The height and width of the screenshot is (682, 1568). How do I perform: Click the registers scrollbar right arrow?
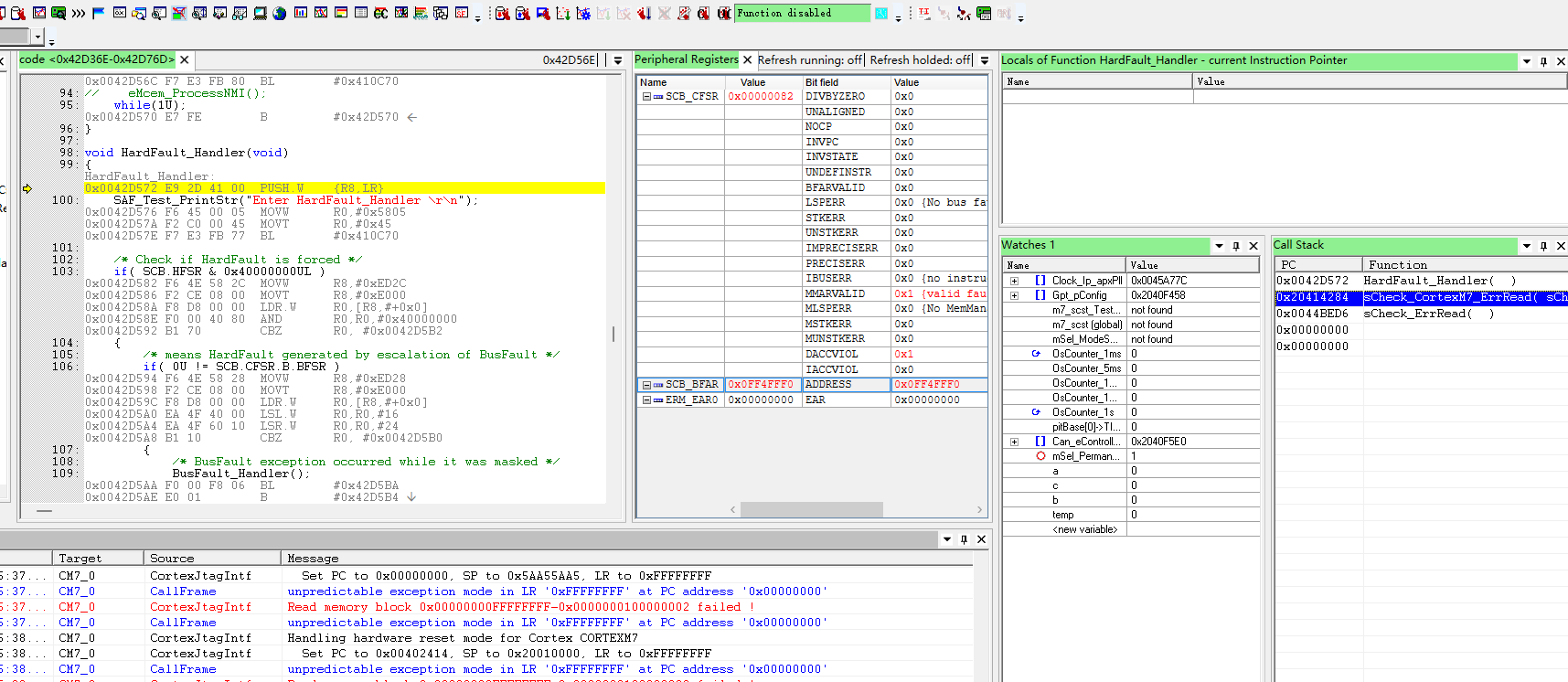(979, 509)
